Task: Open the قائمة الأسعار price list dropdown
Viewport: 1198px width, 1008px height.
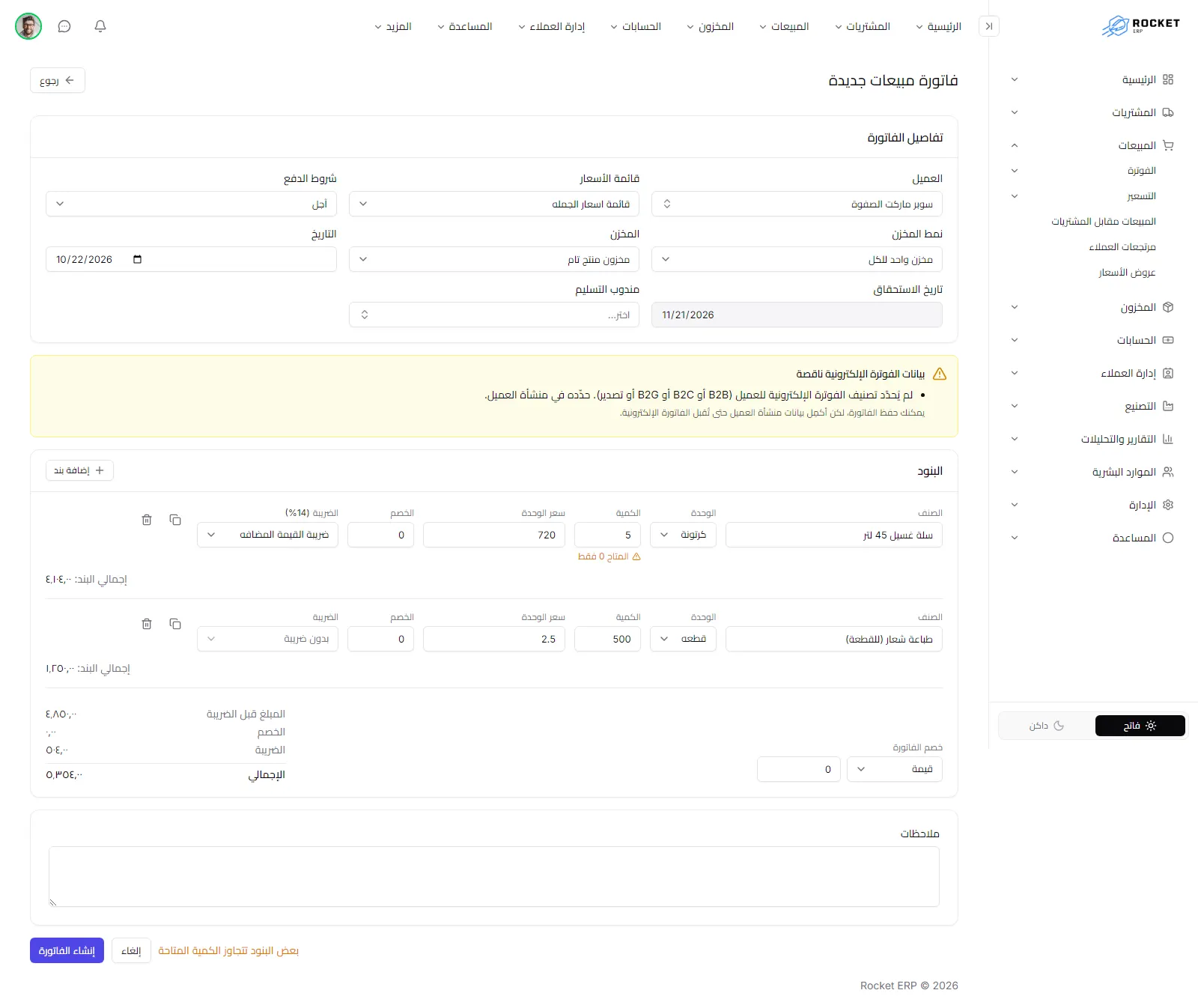Action: (x=494, y=204)
